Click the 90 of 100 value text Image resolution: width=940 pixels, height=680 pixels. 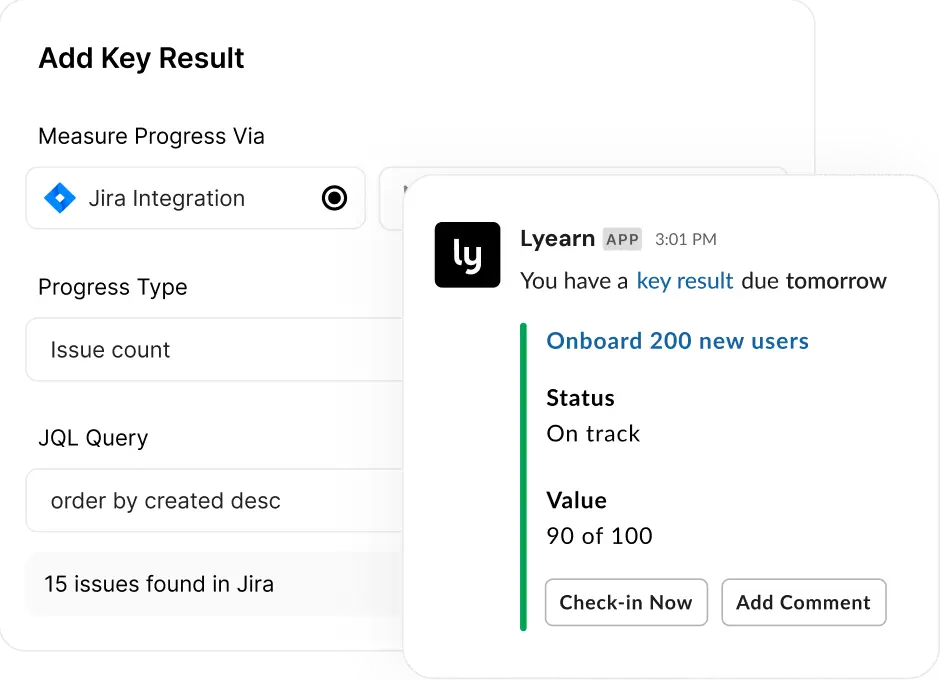[599, 535]
